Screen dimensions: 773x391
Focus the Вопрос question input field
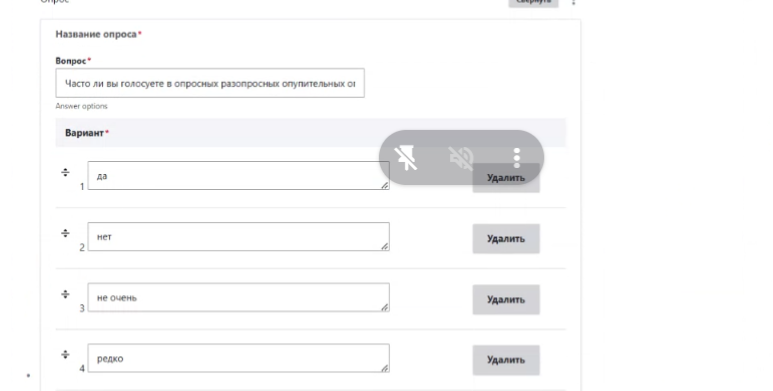click(210, 83)
